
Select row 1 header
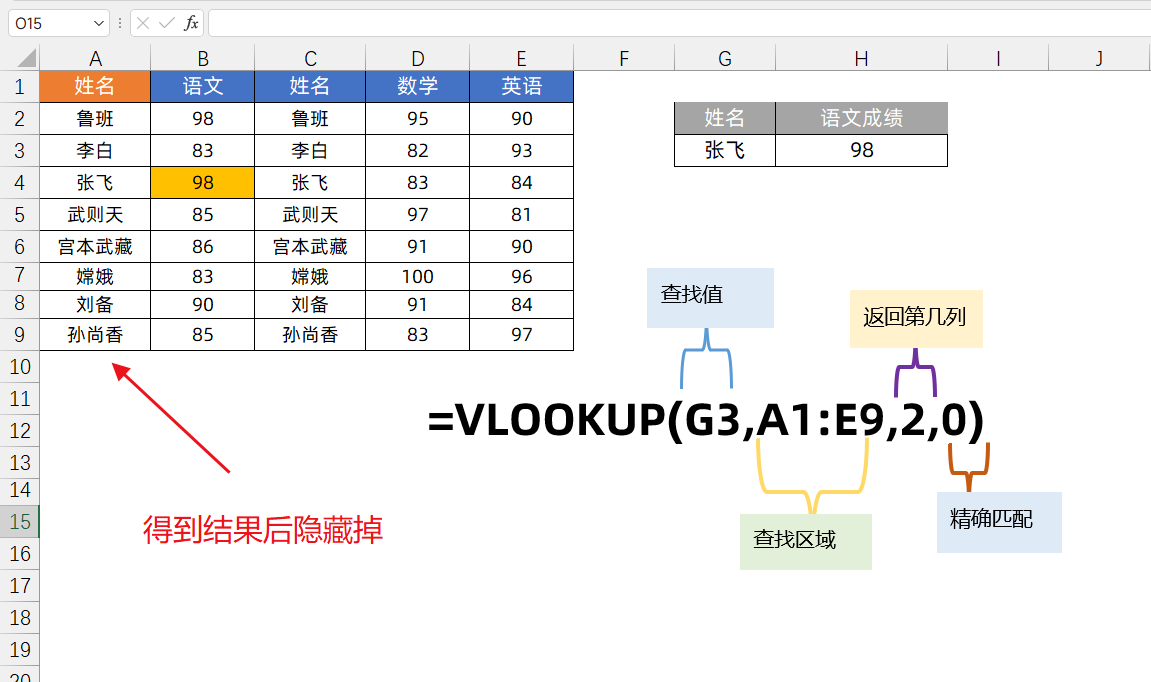(19, 87)
